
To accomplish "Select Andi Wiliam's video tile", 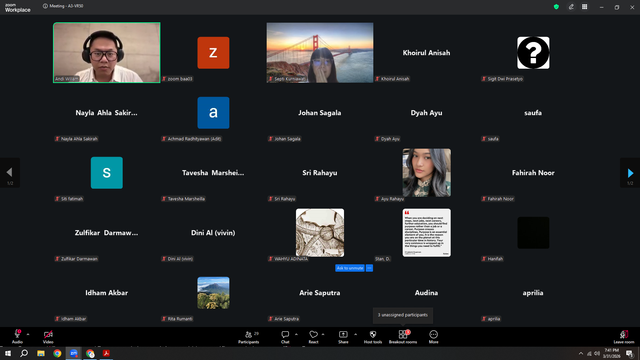I will 107,53.
